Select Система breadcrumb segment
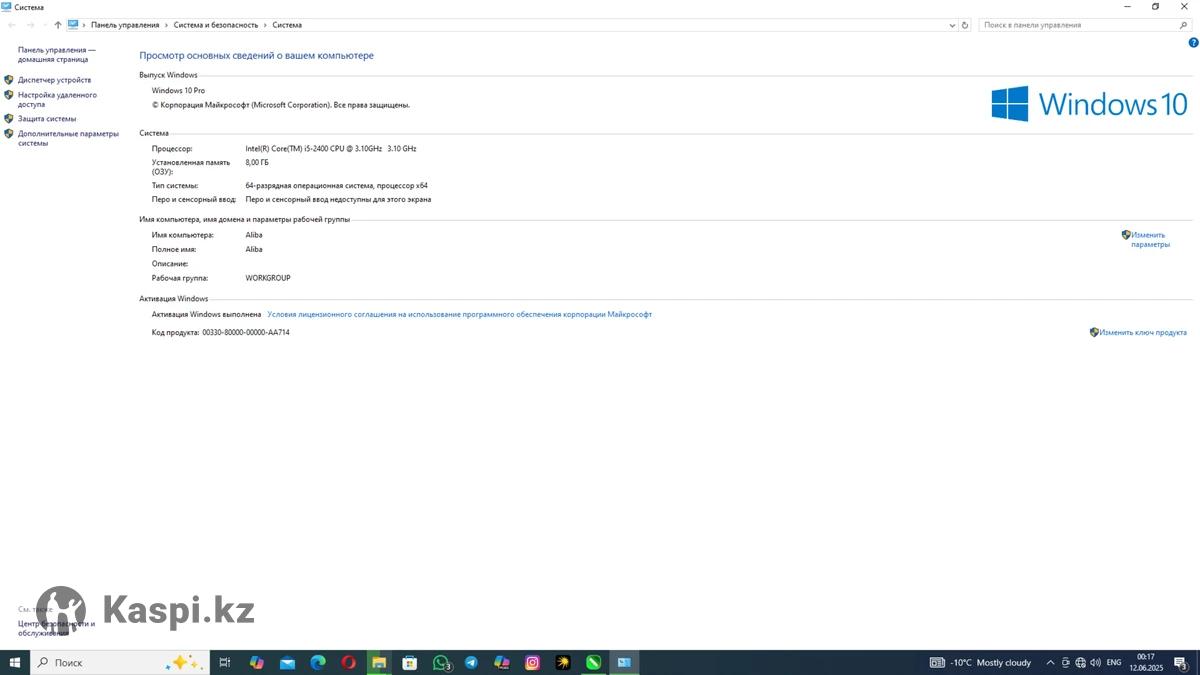Image resolution: width=1200 pixels, height=675 pixels. pyautogui.click(x=287, y=25)
